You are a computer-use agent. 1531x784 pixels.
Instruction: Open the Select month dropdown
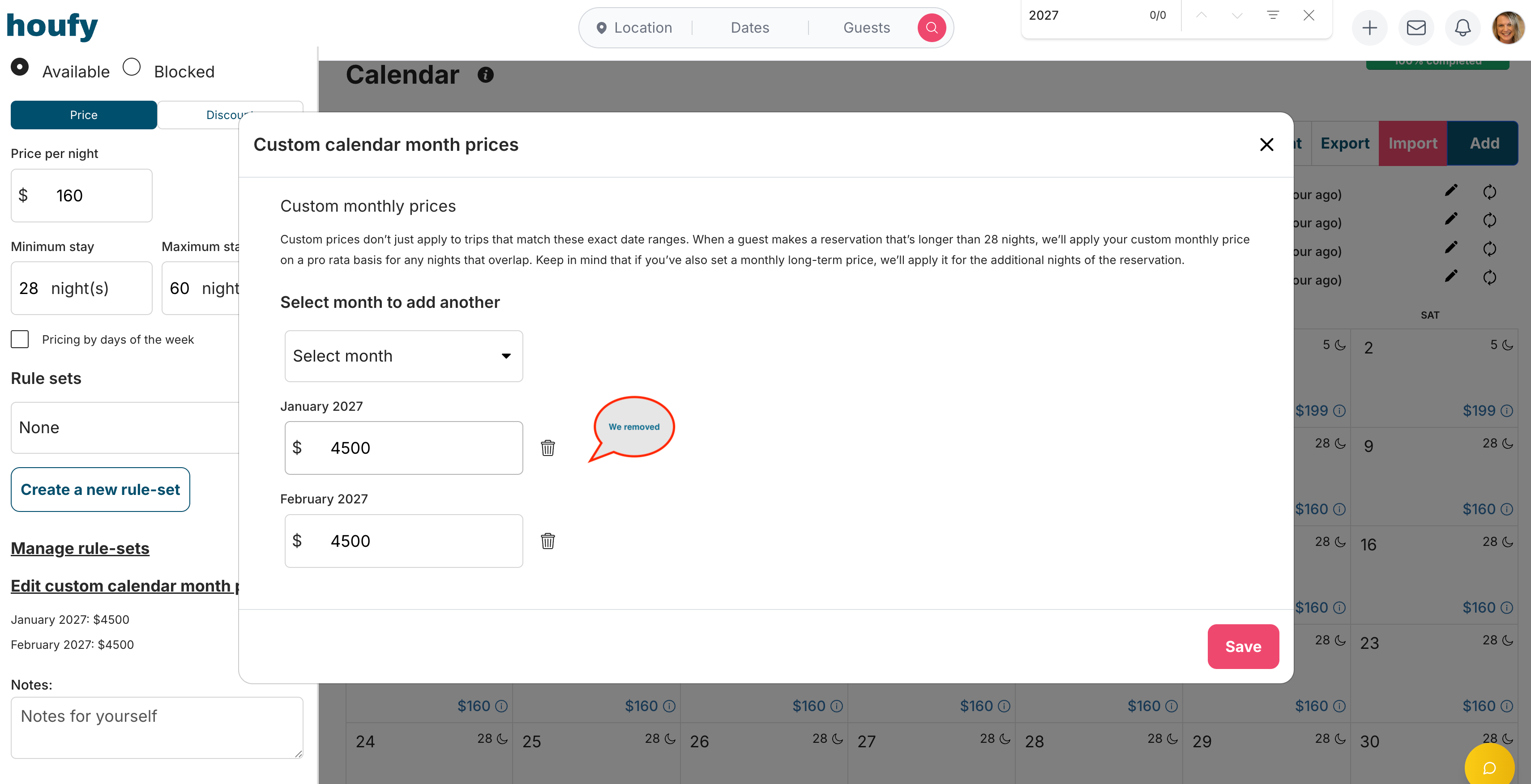(x=403, y=356)
